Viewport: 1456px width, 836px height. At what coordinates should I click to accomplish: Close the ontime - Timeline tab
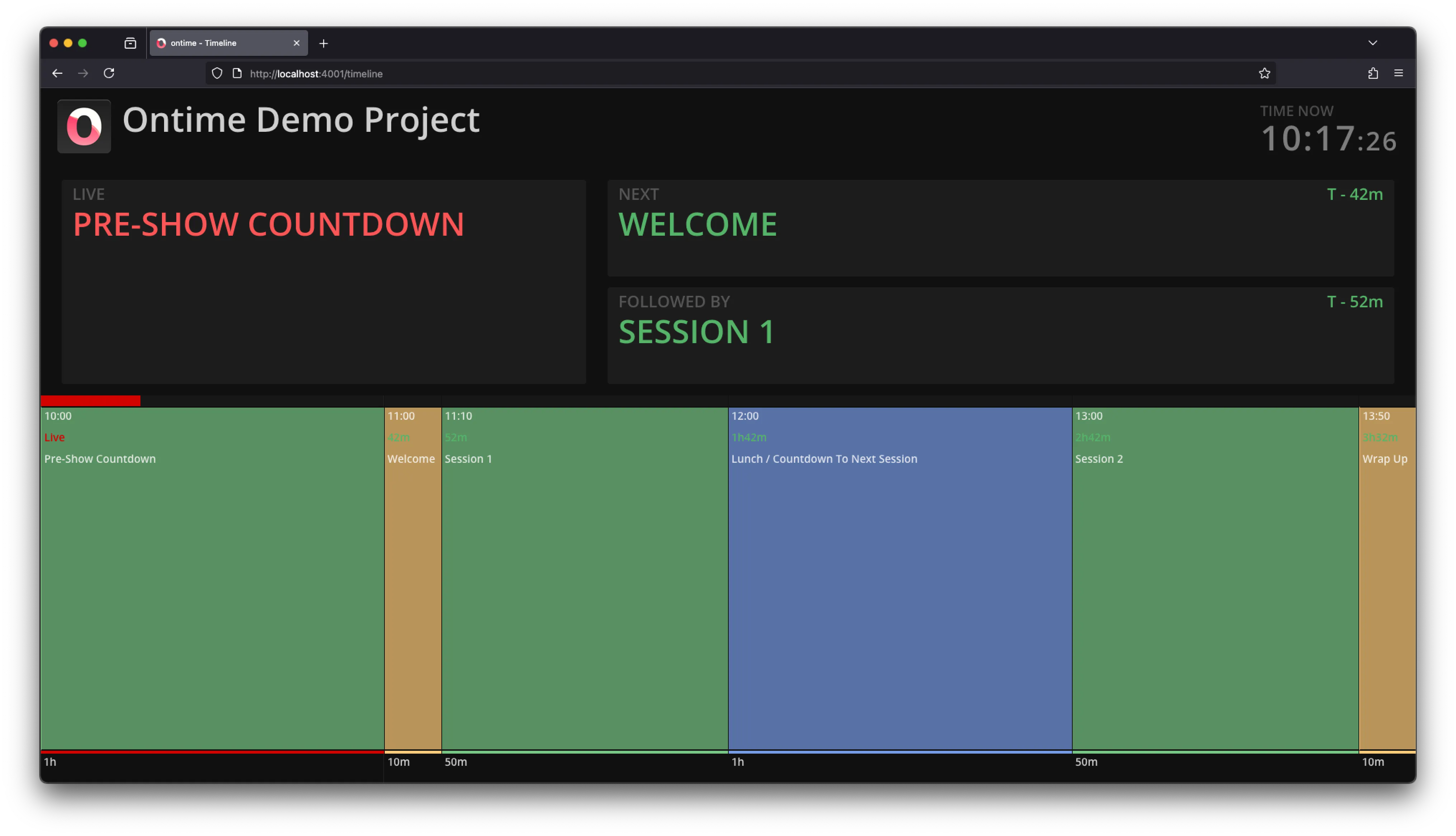pos(296,43)
